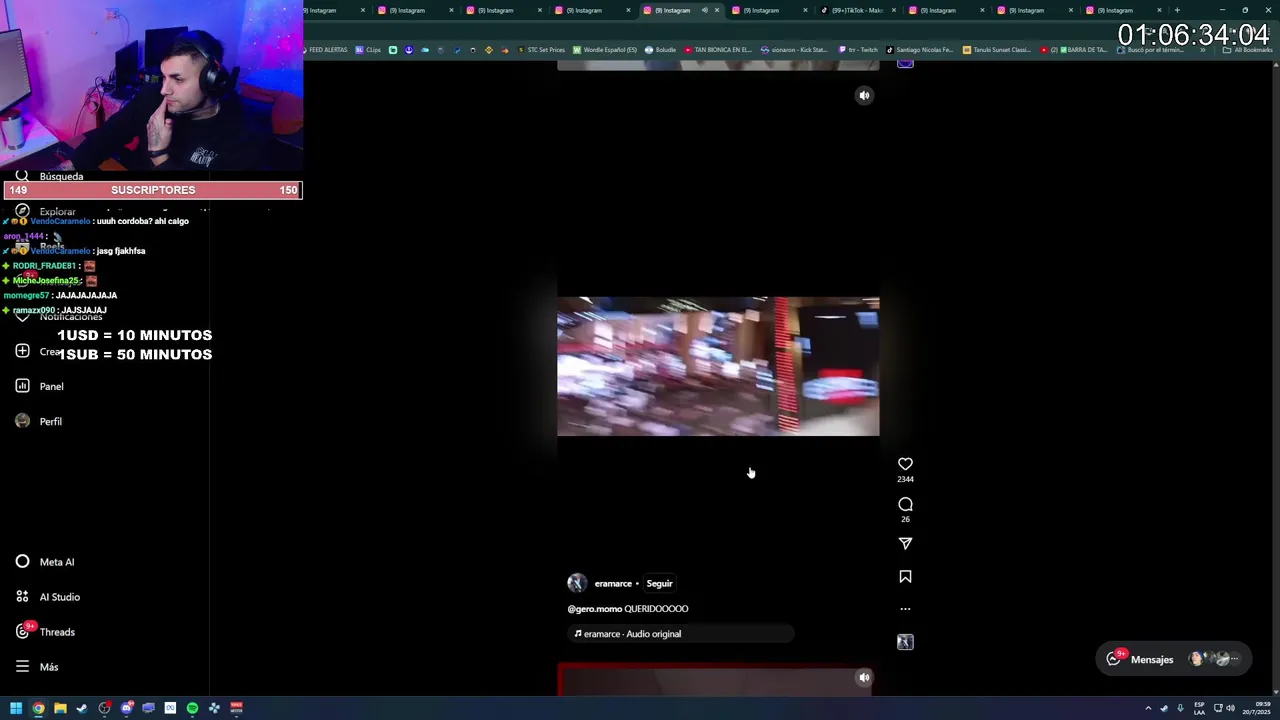Open comments on the eramarce reel
1280x720 pixels.
(x=905, y=504)
